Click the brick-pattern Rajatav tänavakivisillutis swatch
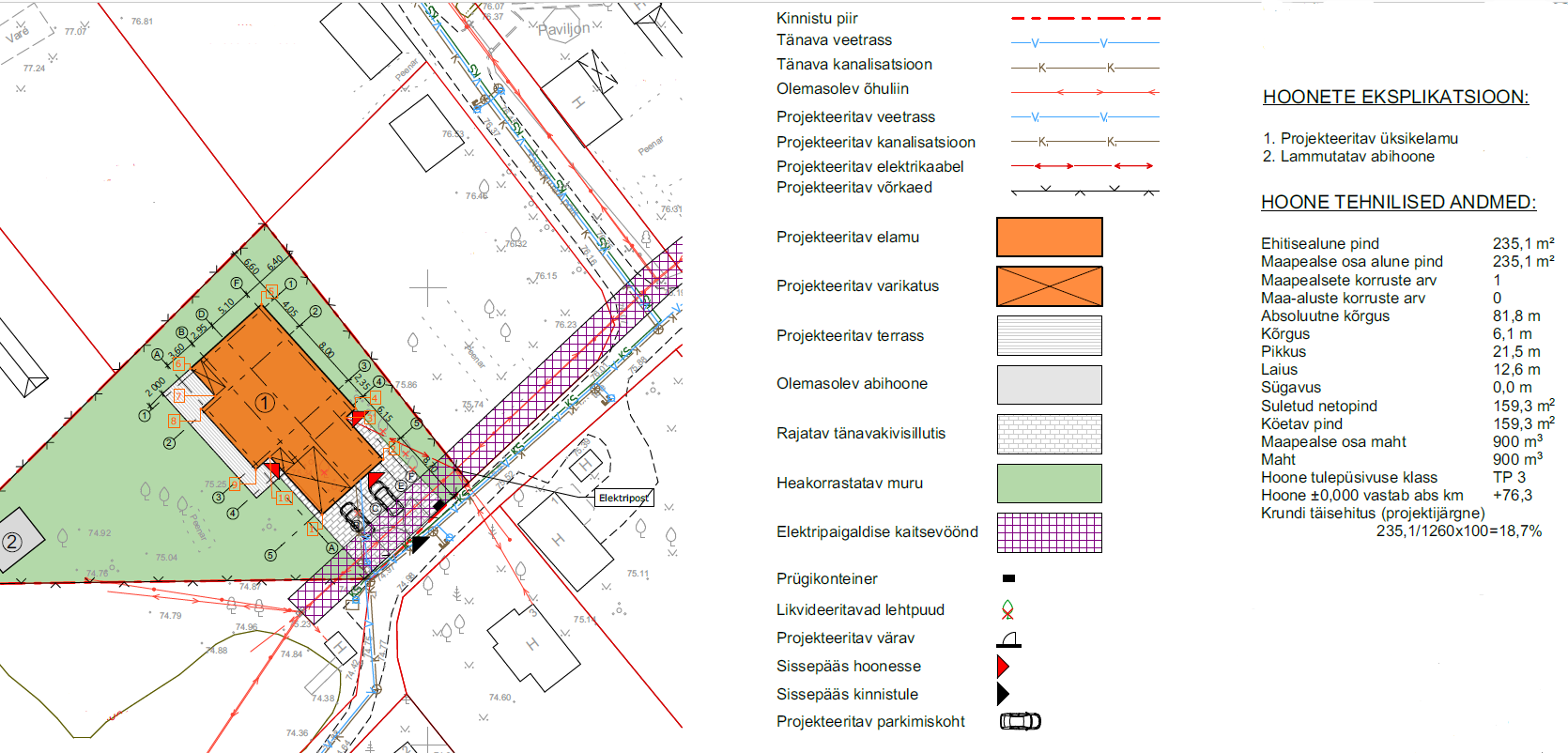 pyautogui.click(x=1049, y=434)
